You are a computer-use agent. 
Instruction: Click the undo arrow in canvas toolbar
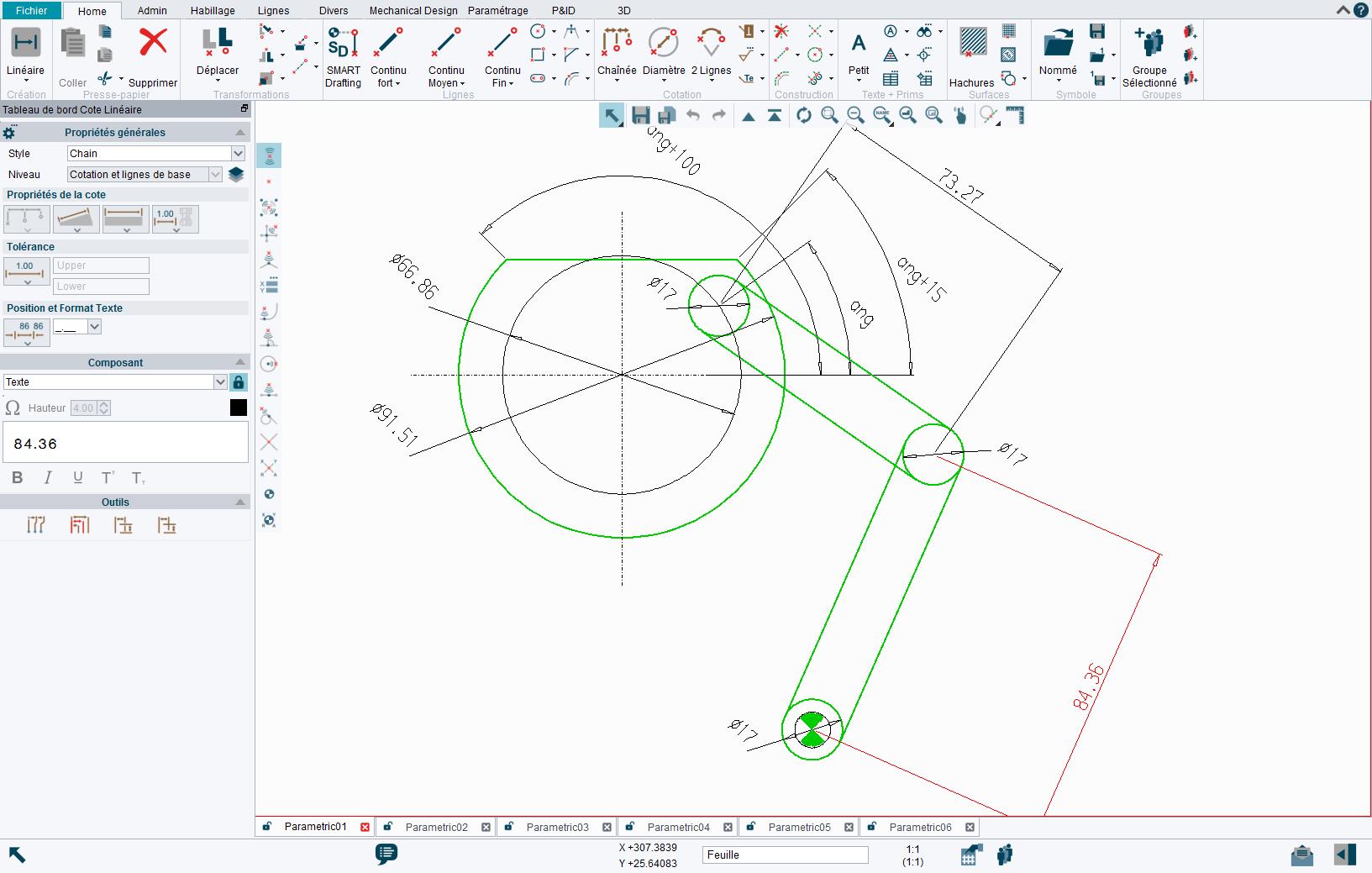point(693,116)
